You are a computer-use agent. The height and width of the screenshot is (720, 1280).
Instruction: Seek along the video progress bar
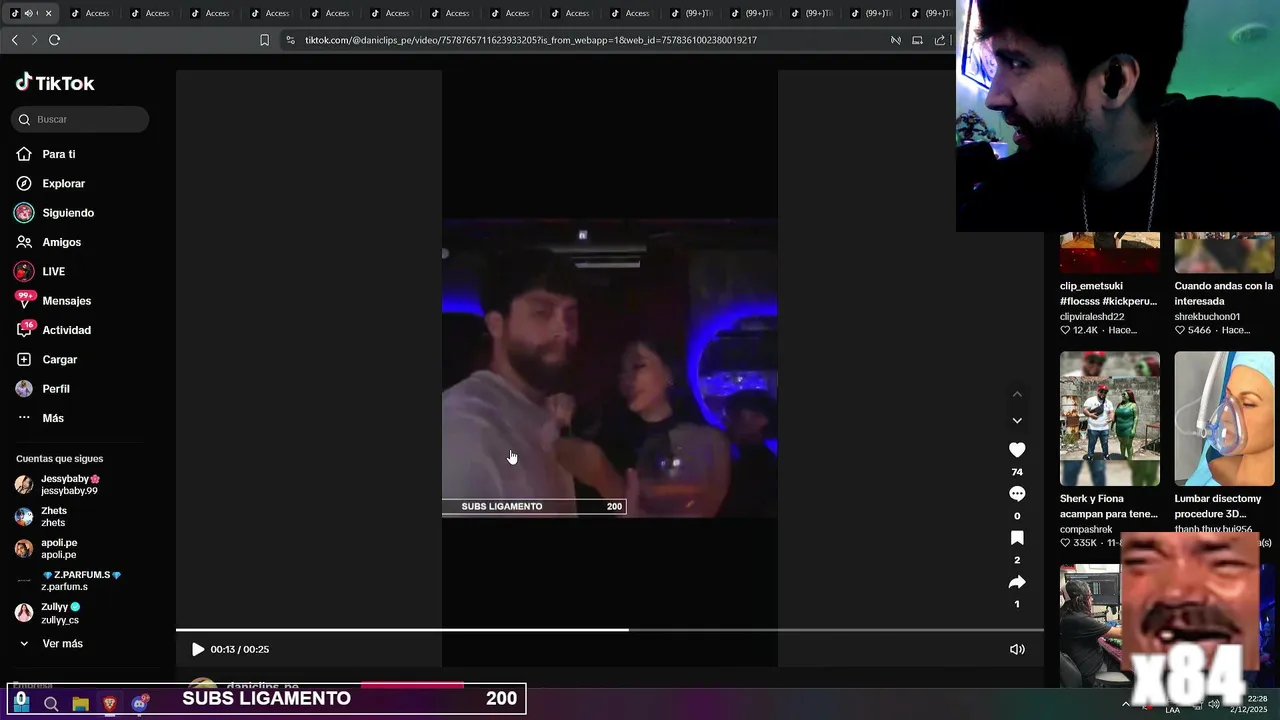click(x=610, y=630)
